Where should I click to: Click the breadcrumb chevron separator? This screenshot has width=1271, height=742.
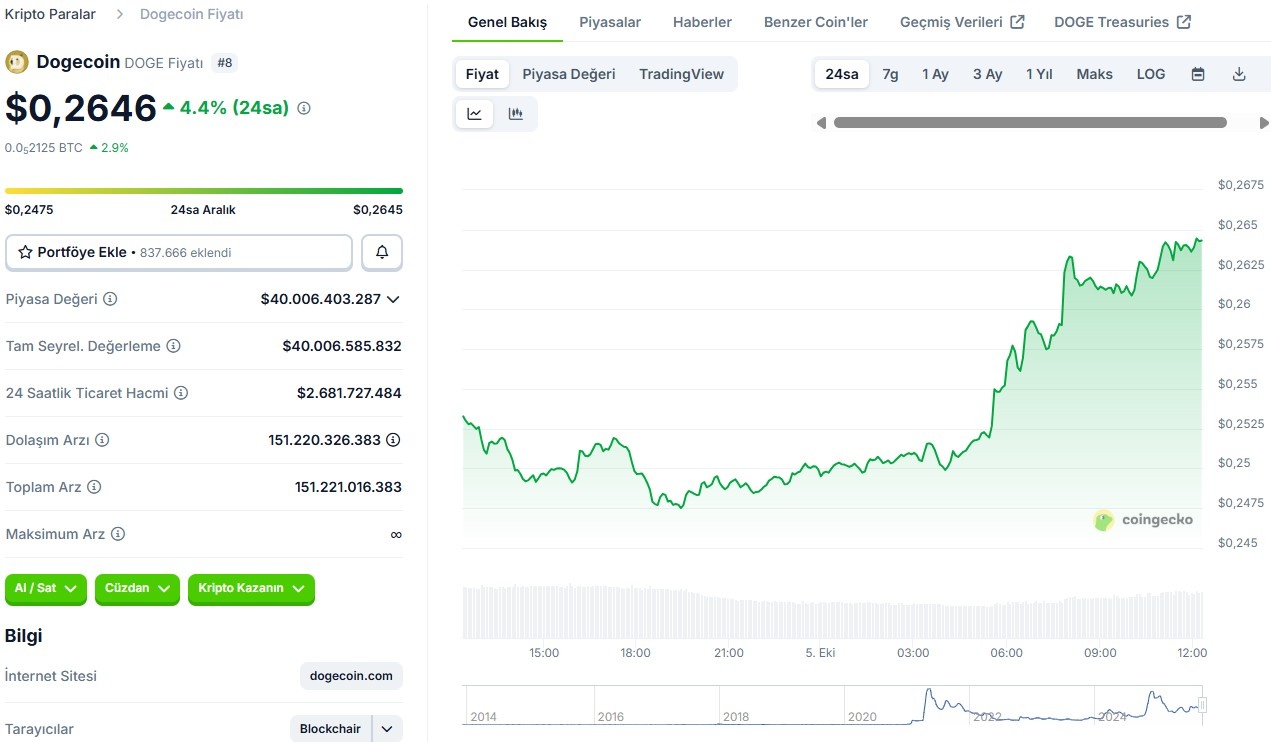point(119,14)
